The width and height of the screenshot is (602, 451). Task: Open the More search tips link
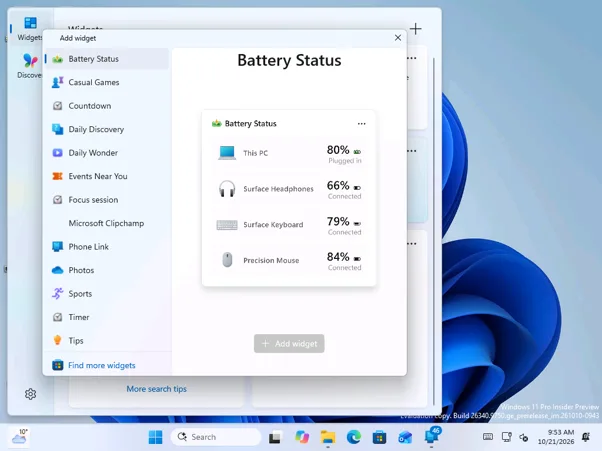point(157,389)
